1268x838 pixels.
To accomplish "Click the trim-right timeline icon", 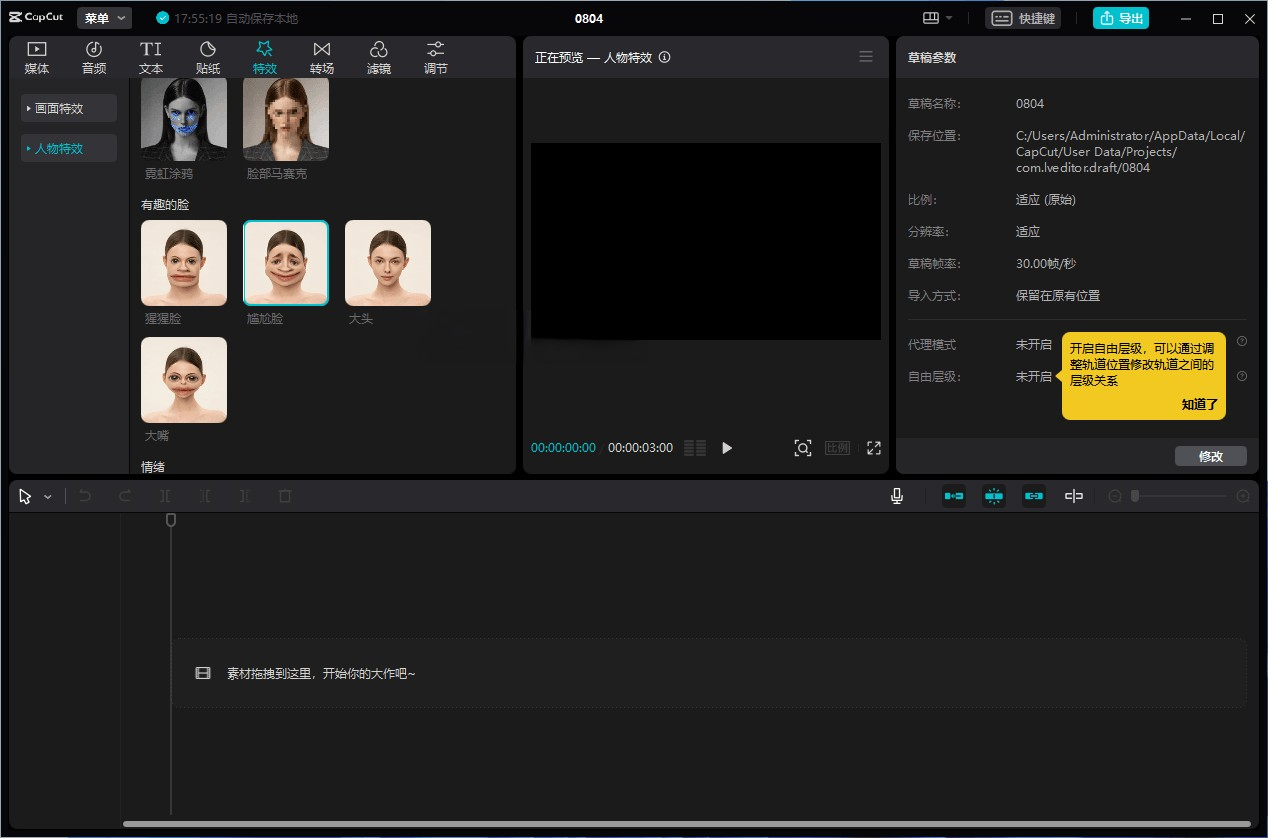I will click(x=245, y=496).
